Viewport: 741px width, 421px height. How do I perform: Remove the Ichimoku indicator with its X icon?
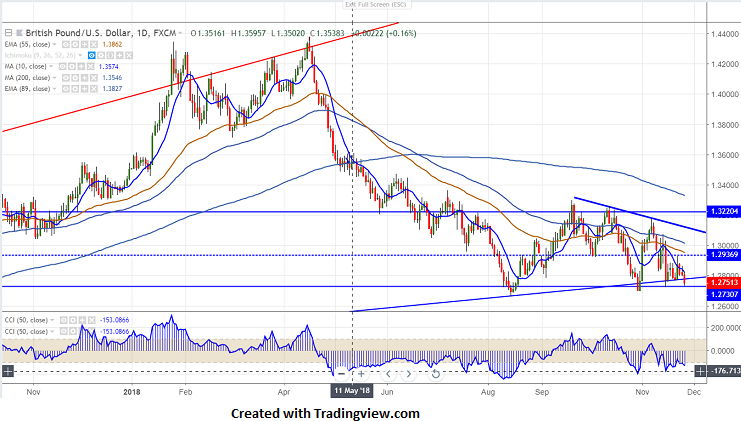(129, 55)
